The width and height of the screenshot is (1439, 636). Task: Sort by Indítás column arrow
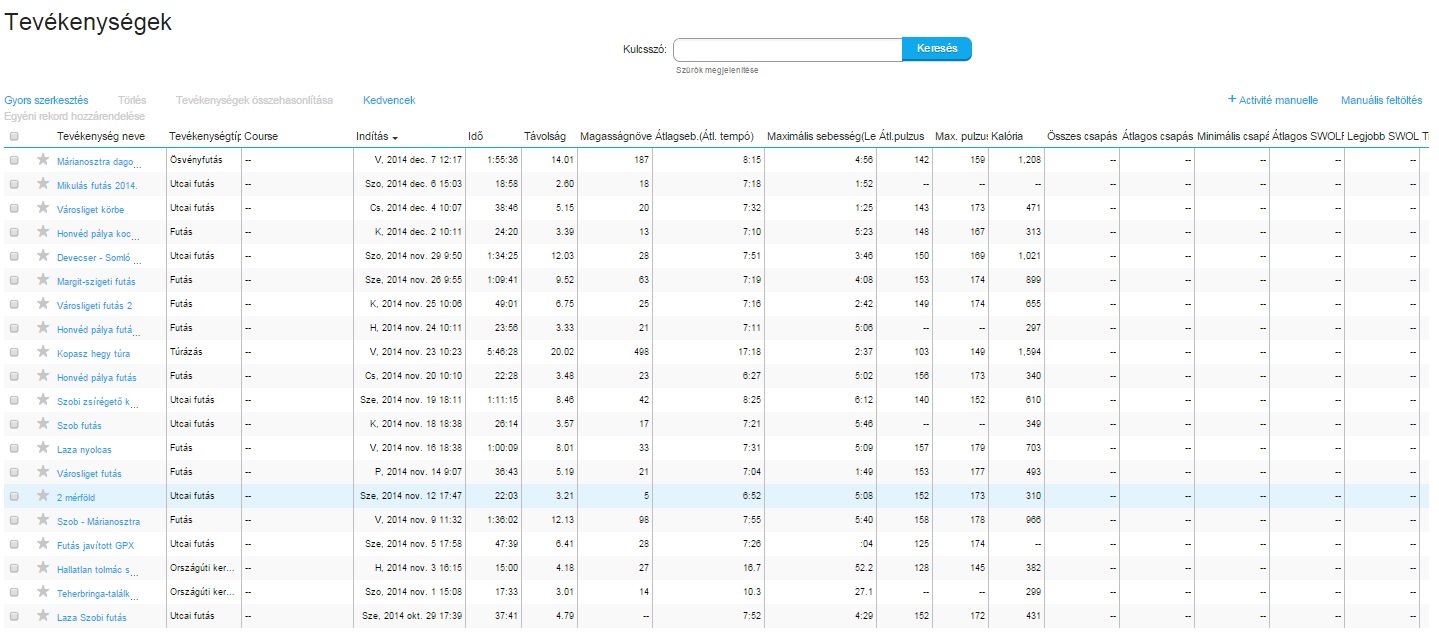point(395,137)
